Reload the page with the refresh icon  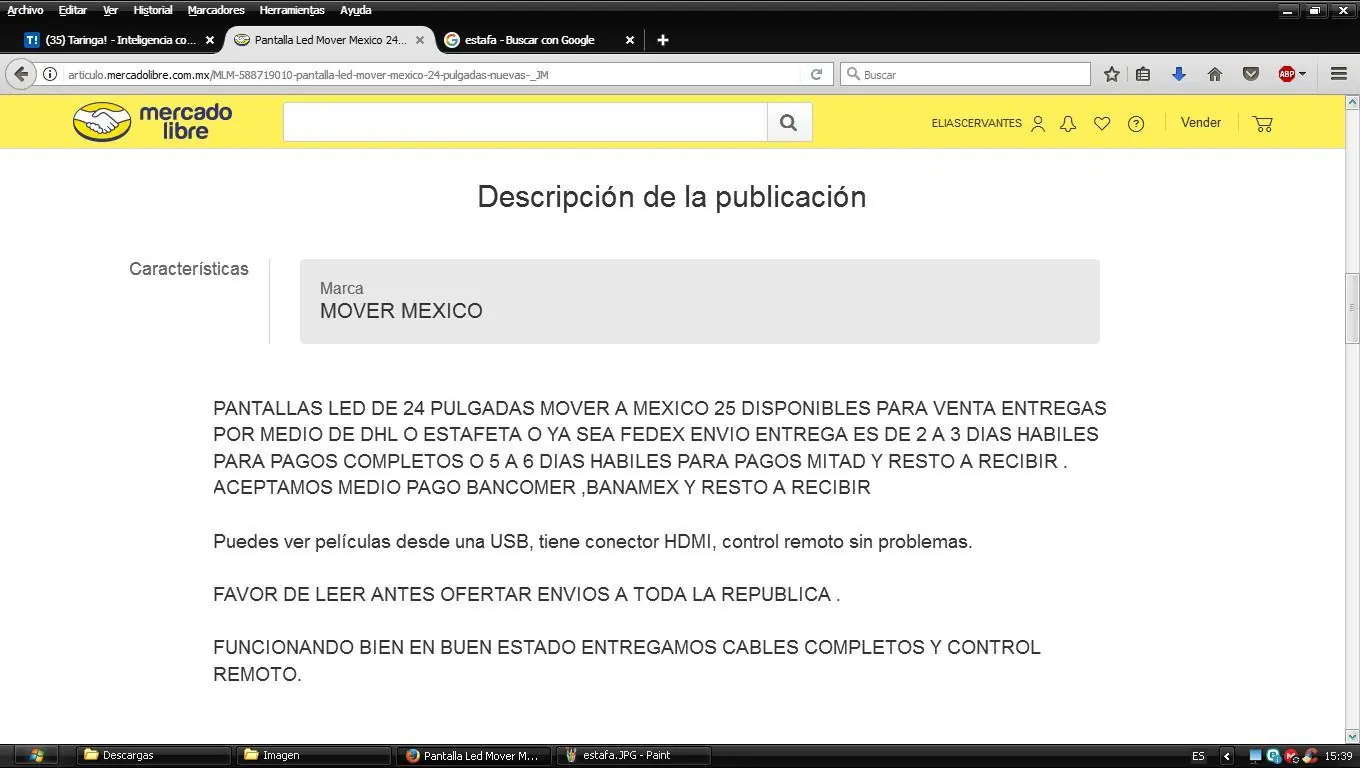(816, 74)
